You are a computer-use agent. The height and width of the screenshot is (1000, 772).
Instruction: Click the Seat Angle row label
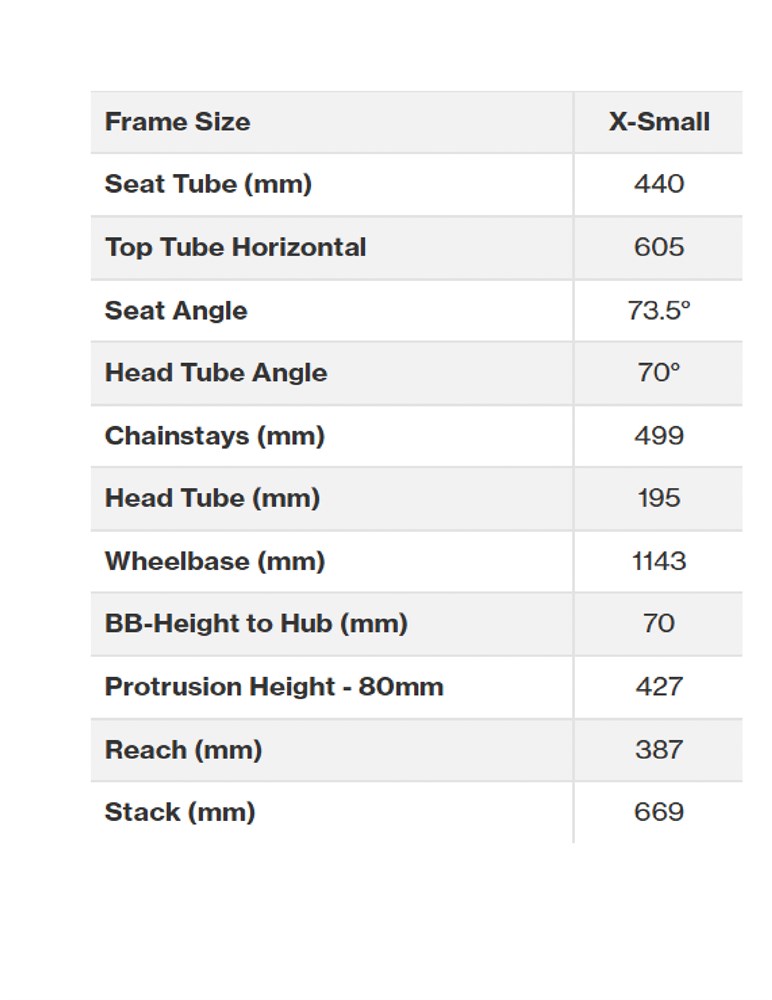click(176, 310)
